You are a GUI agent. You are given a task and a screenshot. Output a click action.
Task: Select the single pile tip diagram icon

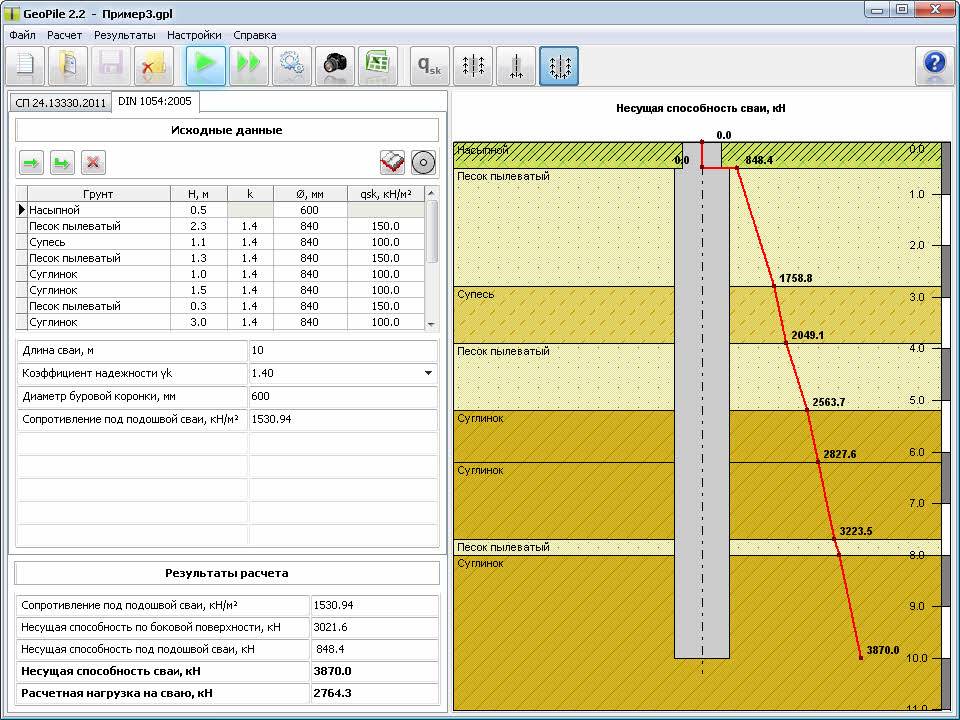pos(516,65)
